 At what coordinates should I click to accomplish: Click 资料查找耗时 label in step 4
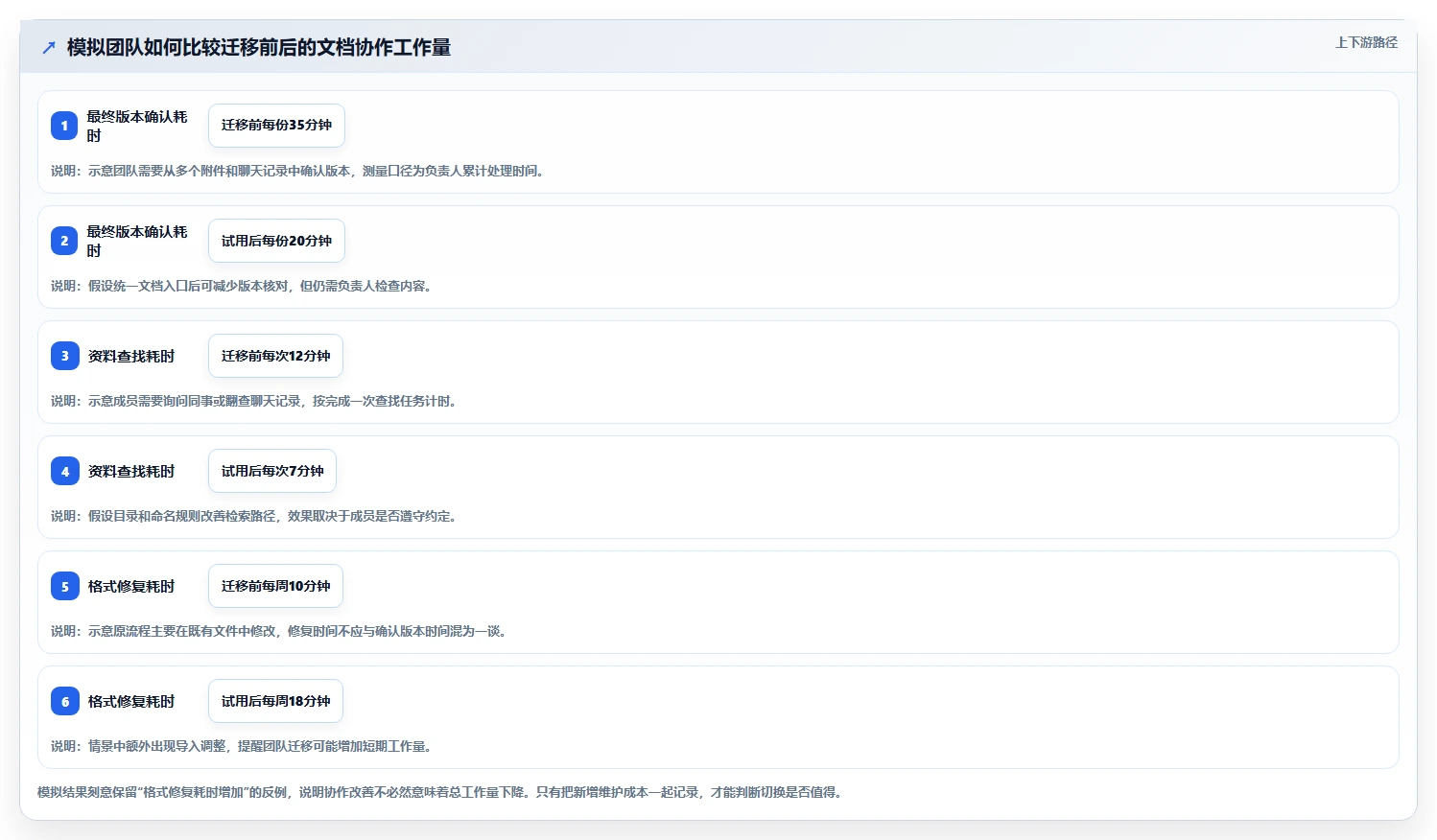point(131,471)
